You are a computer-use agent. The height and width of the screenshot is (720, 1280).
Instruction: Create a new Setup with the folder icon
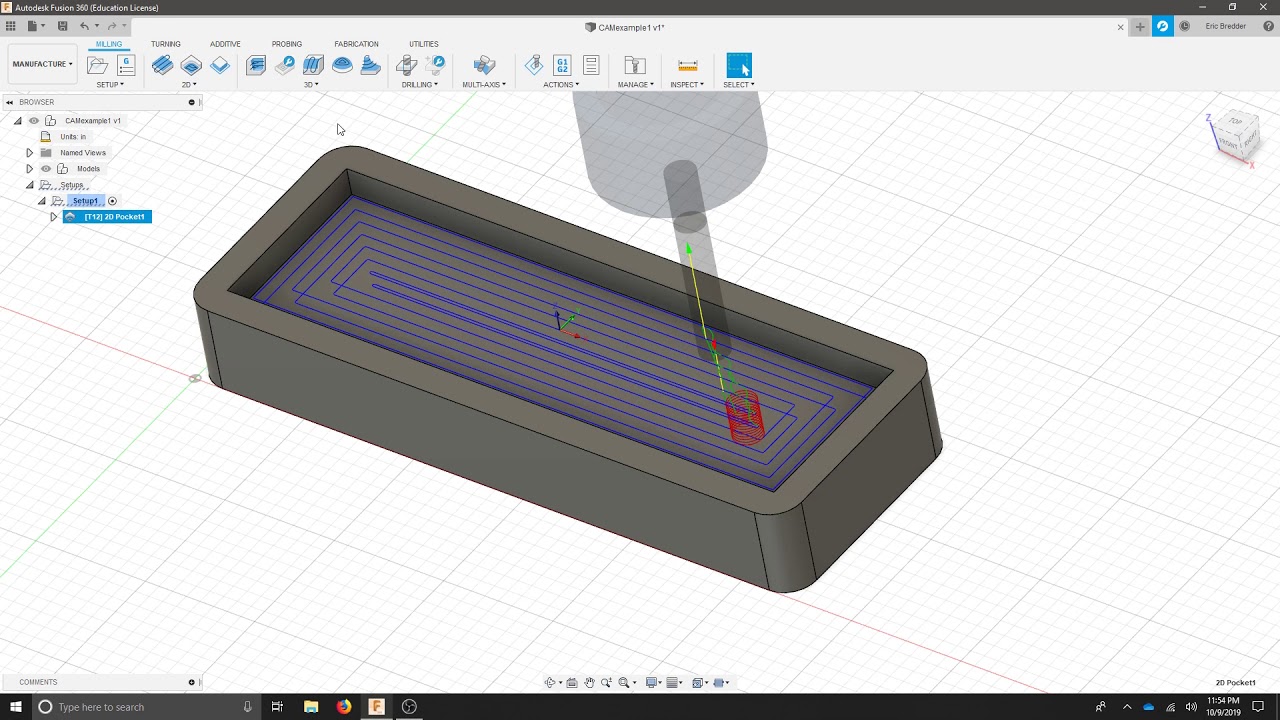tap(97, 66)
